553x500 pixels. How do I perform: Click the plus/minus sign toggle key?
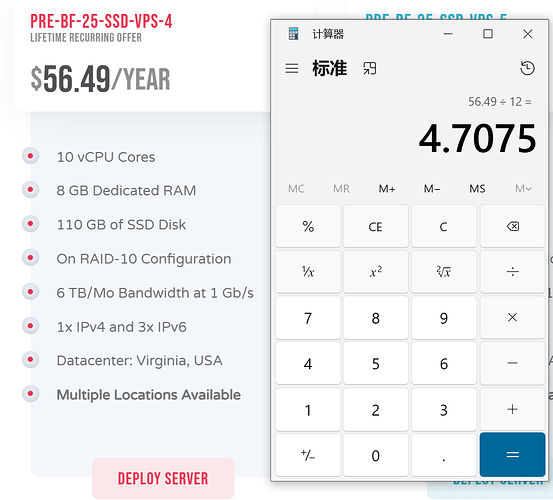click(308, 455)
